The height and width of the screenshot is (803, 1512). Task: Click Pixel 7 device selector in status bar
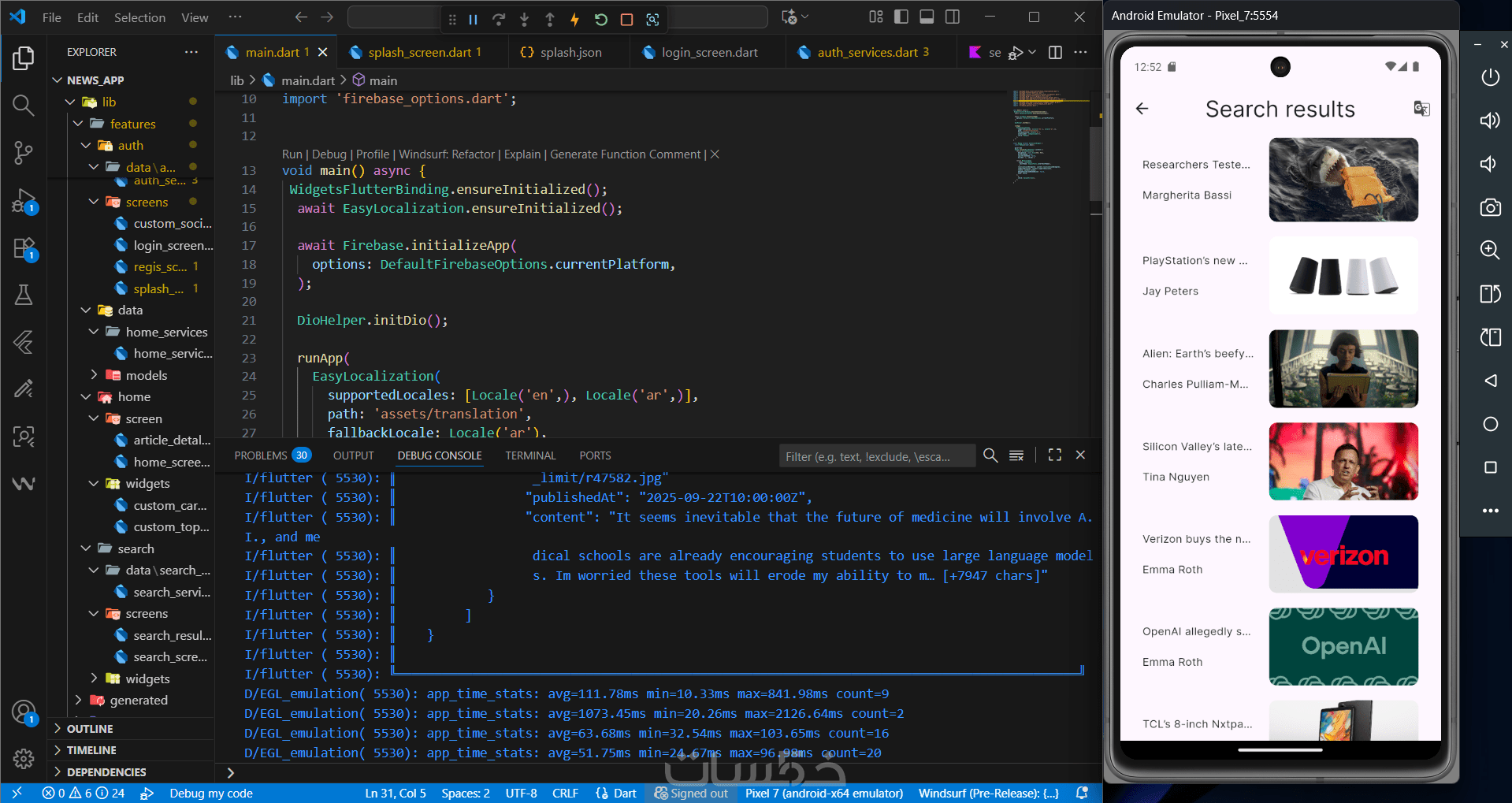(x=824, y=793)
